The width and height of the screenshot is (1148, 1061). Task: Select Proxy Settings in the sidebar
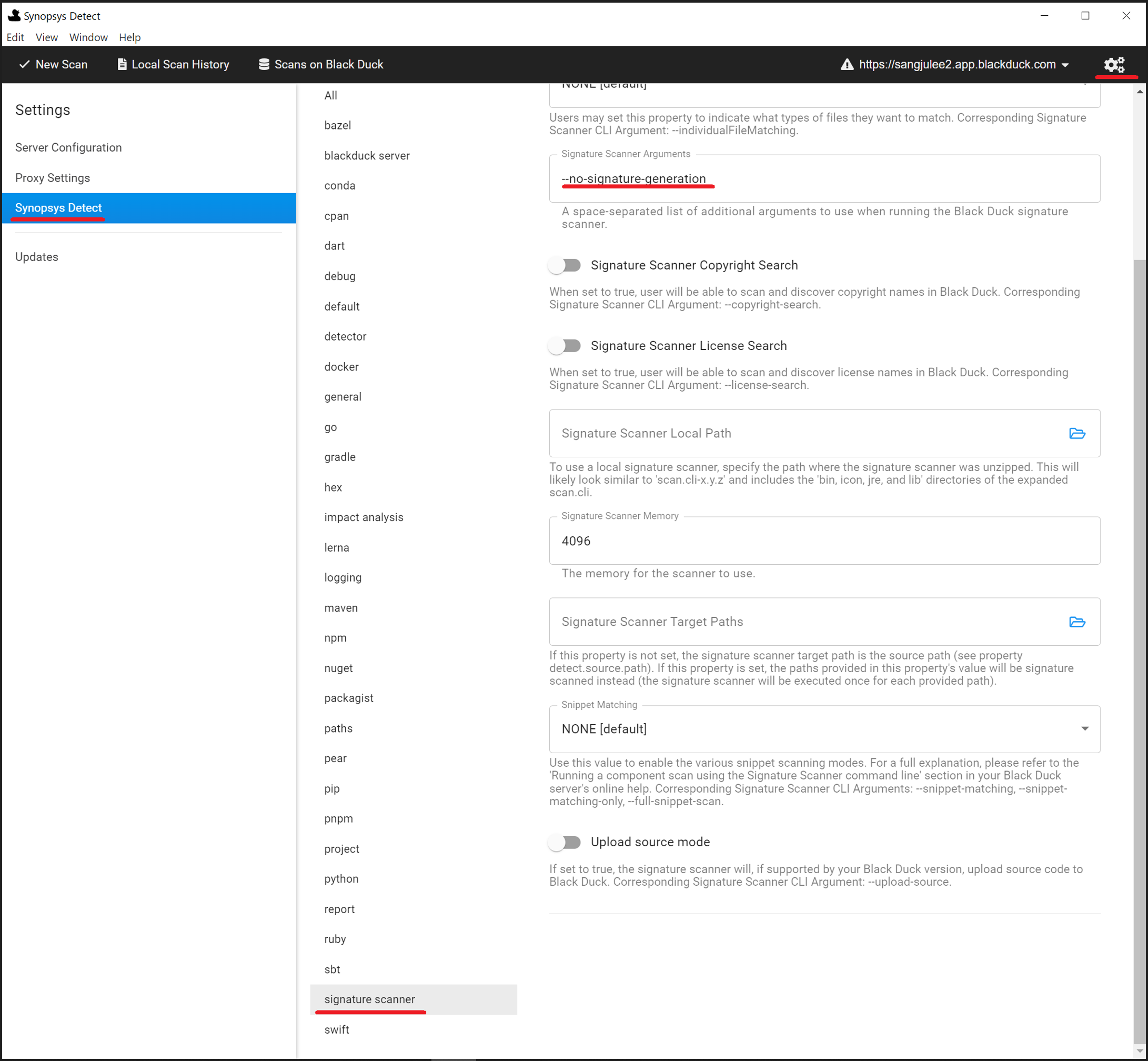point(52,177)
